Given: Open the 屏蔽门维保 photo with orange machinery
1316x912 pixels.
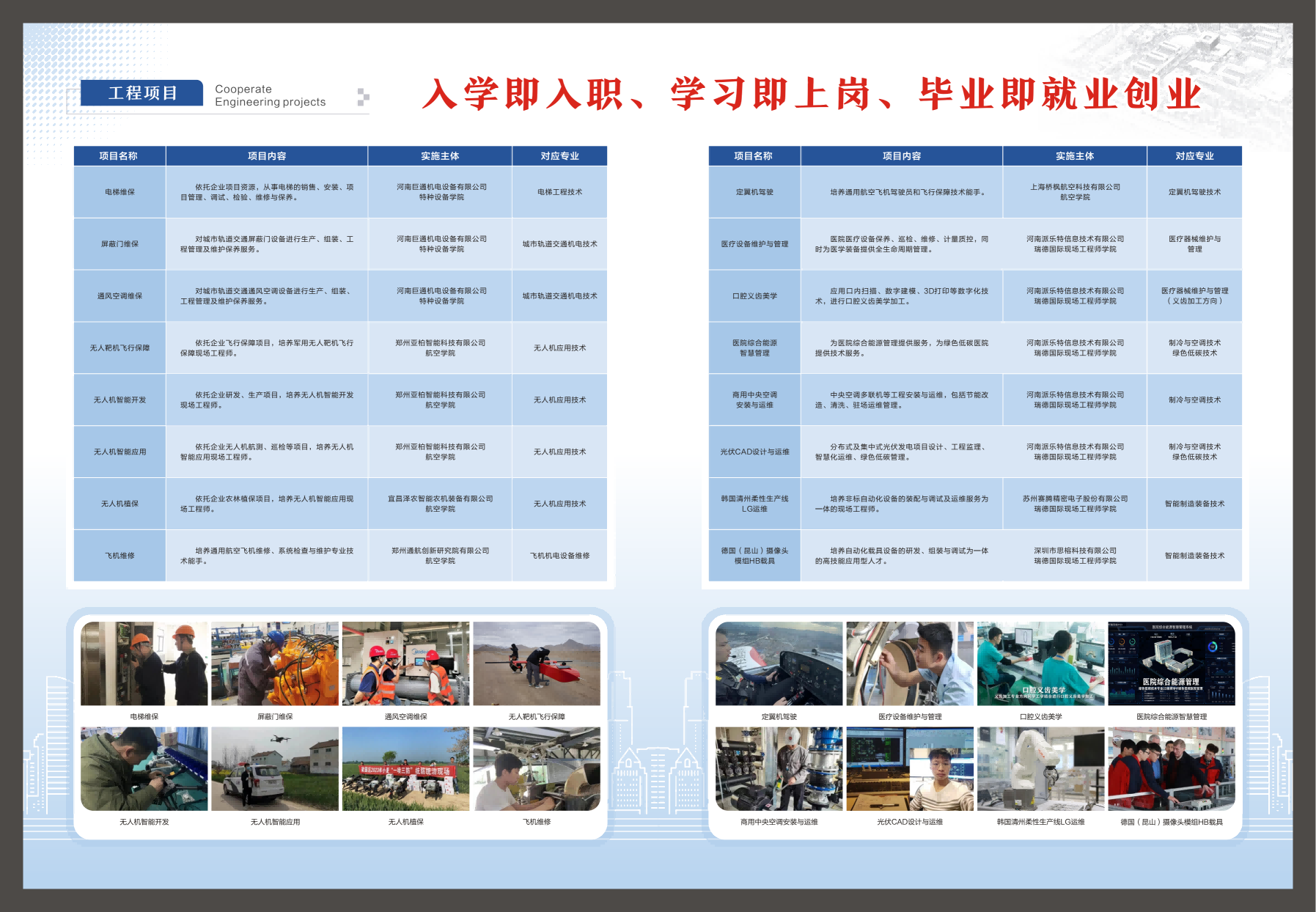Looking at the screenshot, I should [275, 663].
